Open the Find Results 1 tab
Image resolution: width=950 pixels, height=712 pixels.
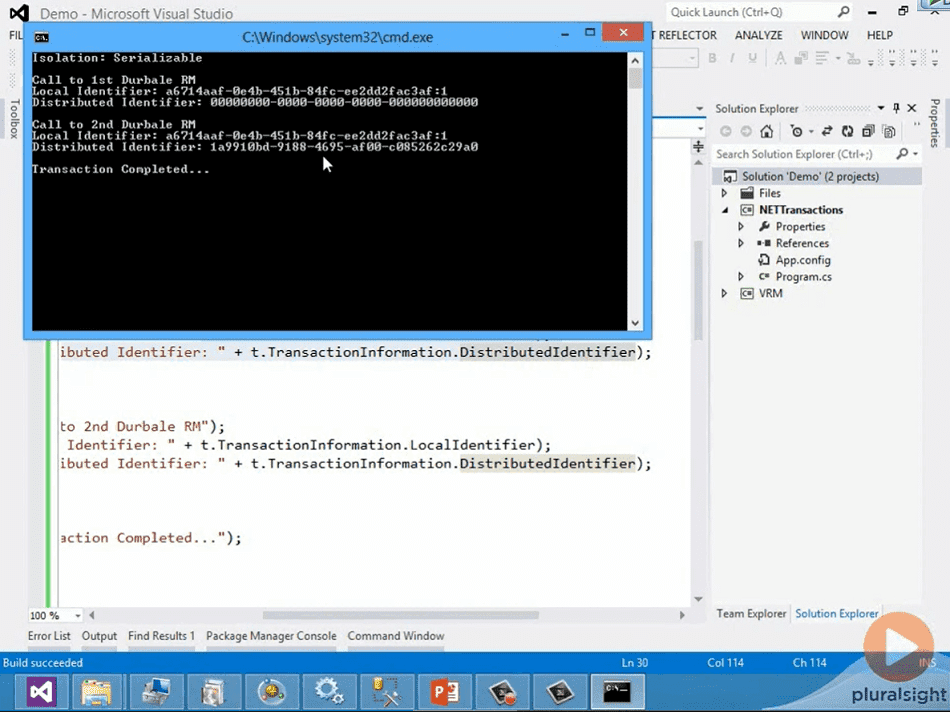point(161,636)
